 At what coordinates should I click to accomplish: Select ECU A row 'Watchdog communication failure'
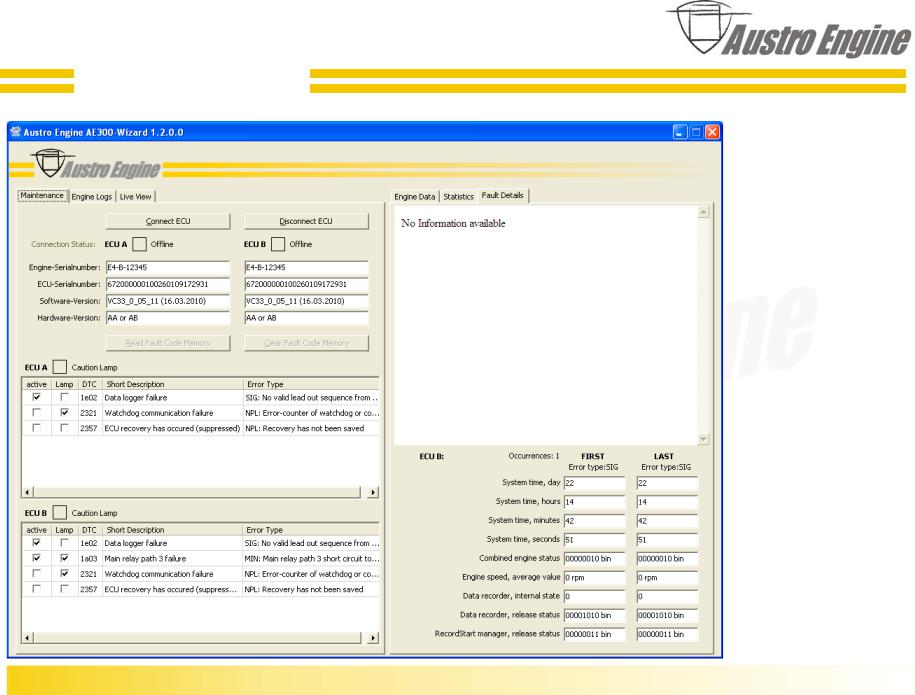coord(200,413)
